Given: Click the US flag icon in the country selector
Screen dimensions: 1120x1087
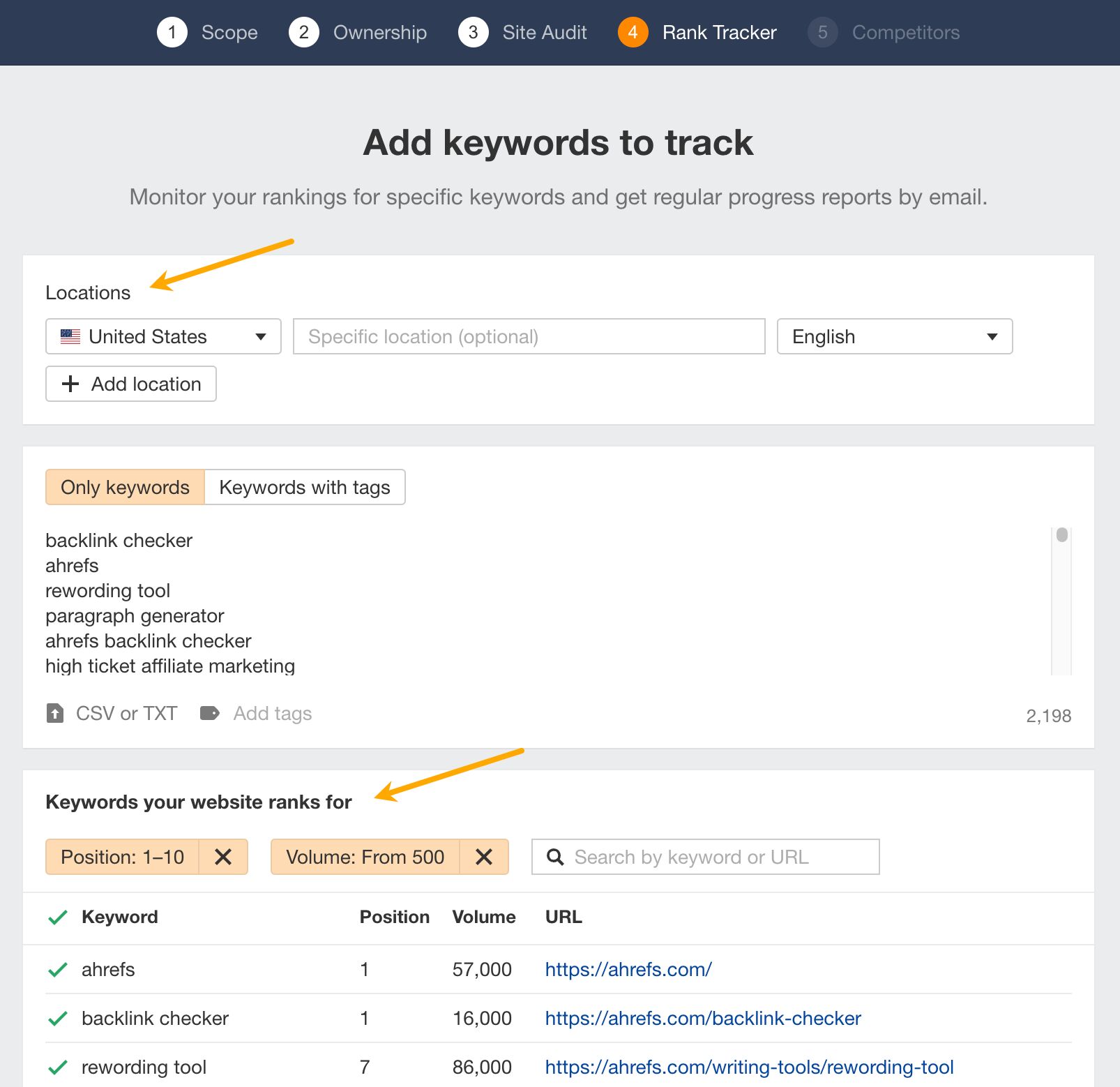Looking at the screenshot, I should (x=70, y=336).
